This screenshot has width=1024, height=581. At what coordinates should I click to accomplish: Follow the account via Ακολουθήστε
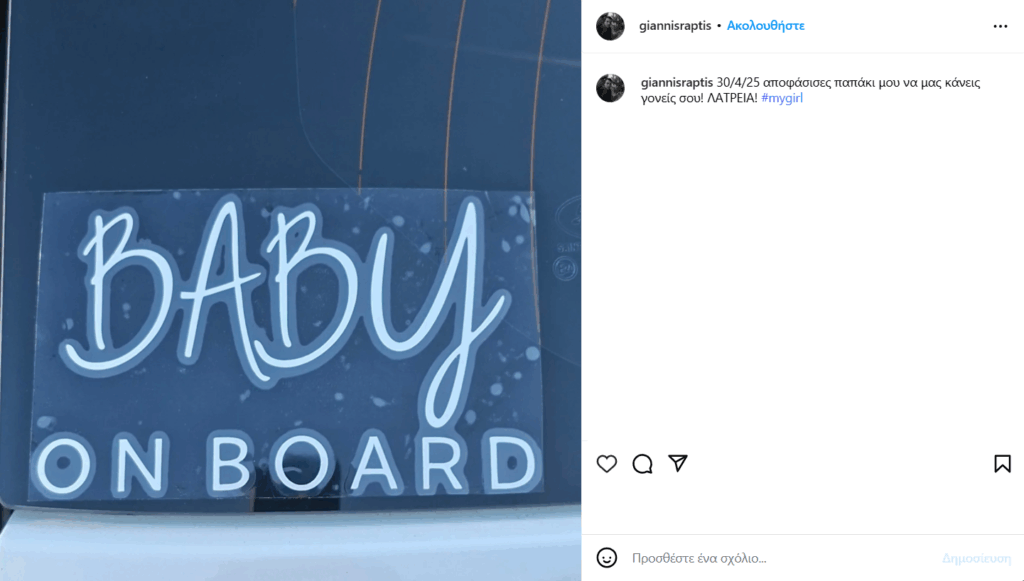pyautogui.click(x=765, y=25)
